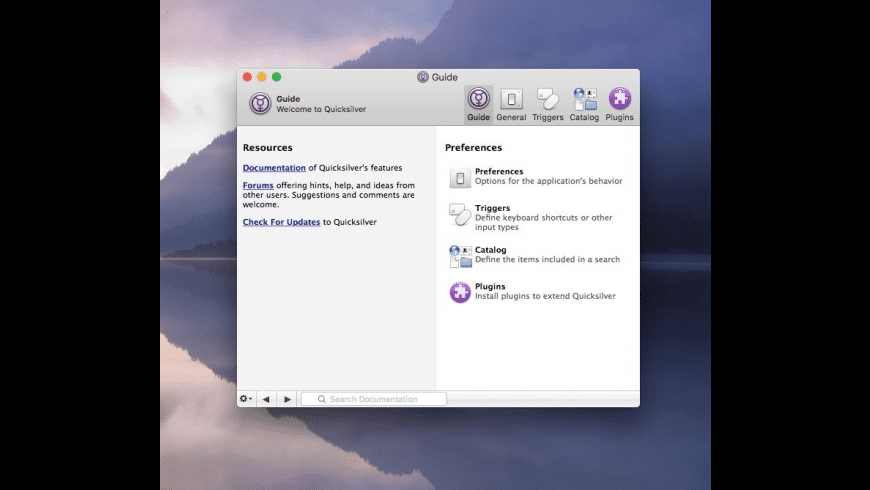Minimize the Guide window

pos(262,77)
